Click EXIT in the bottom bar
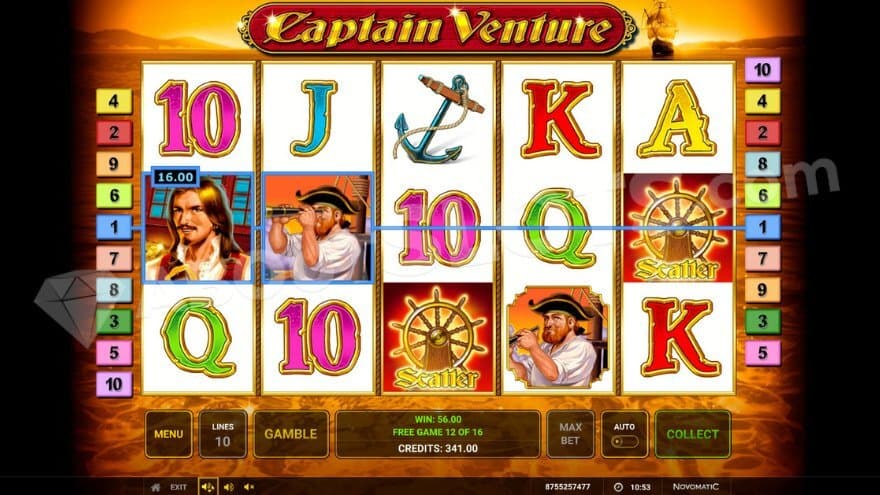This screenshot has width=880, height=495. point(178,487)
